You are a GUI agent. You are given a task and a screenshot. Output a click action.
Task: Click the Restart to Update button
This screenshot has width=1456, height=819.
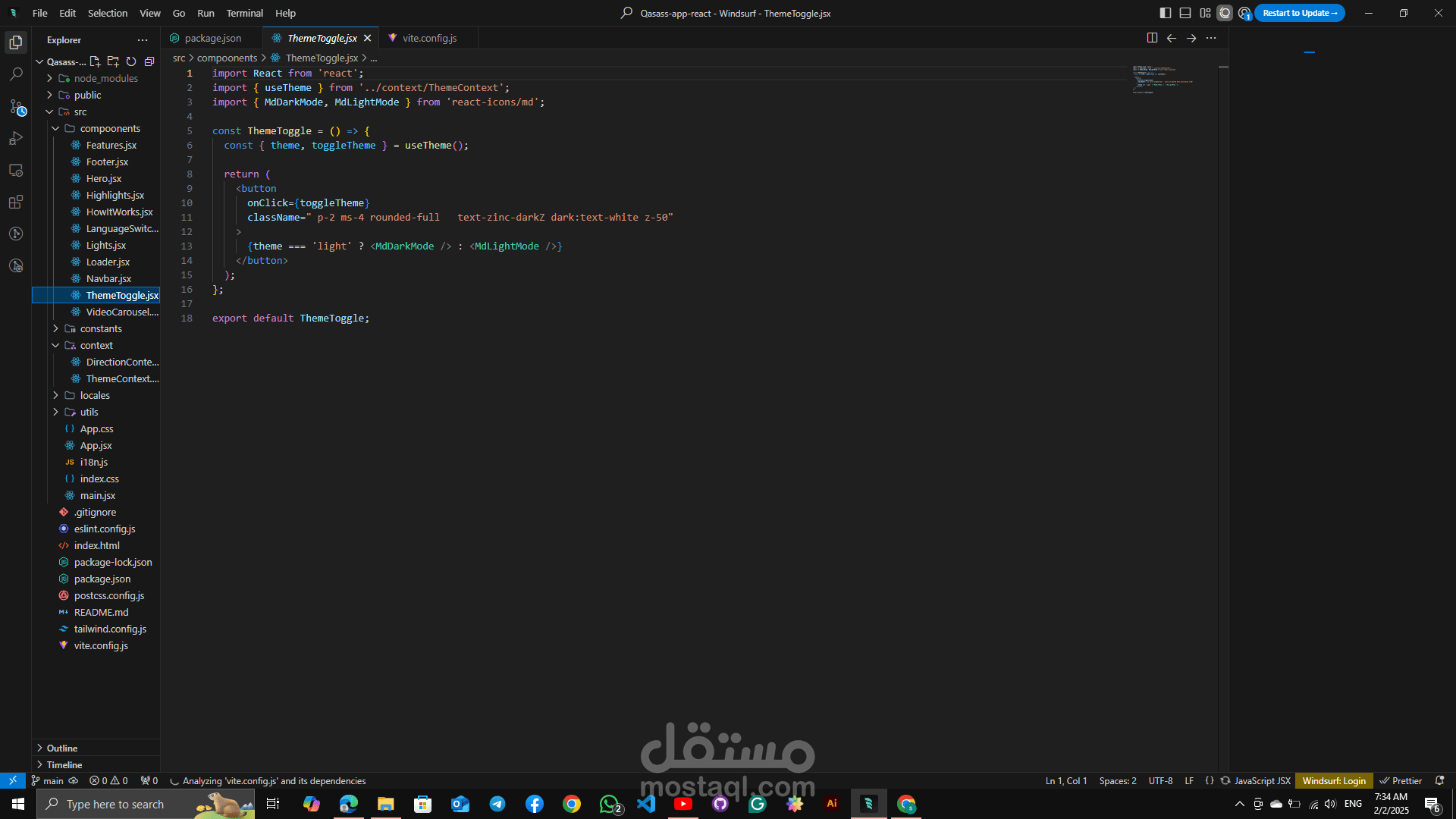coord(1299,13)
